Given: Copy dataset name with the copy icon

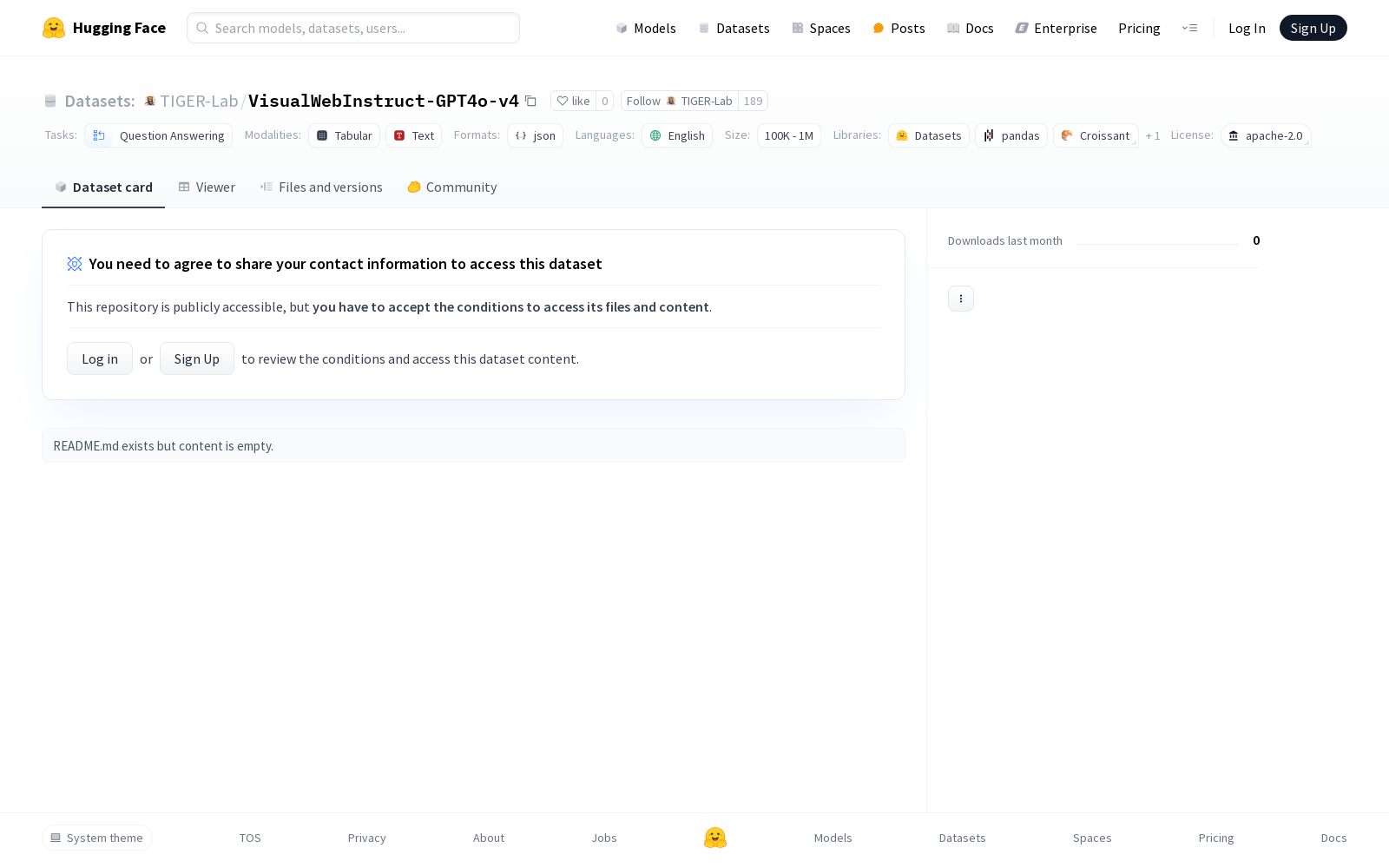Looking at the screenshot, I should (530, 102).
